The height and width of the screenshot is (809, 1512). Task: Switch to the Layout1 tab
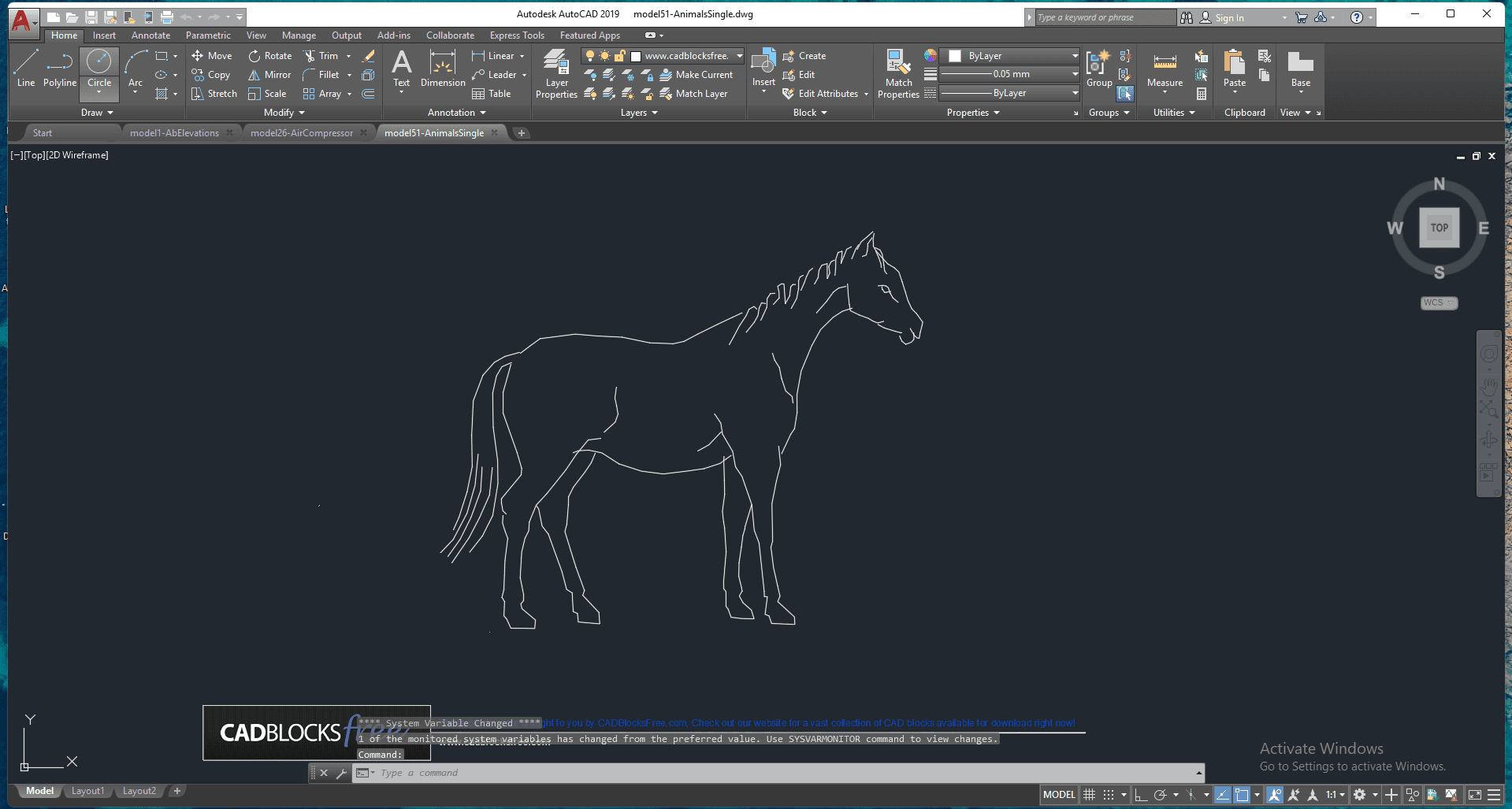point(87,791)
